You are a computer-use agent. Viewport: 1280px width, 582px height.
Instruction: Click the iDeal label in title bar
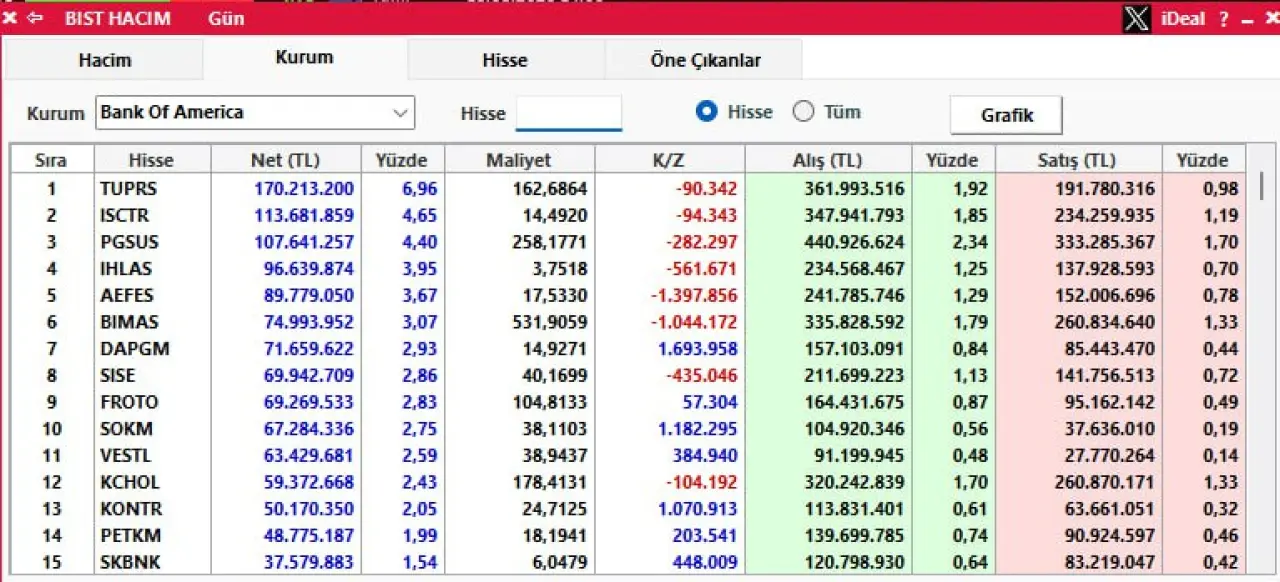pyautogui.click(x=1182, y=19)
